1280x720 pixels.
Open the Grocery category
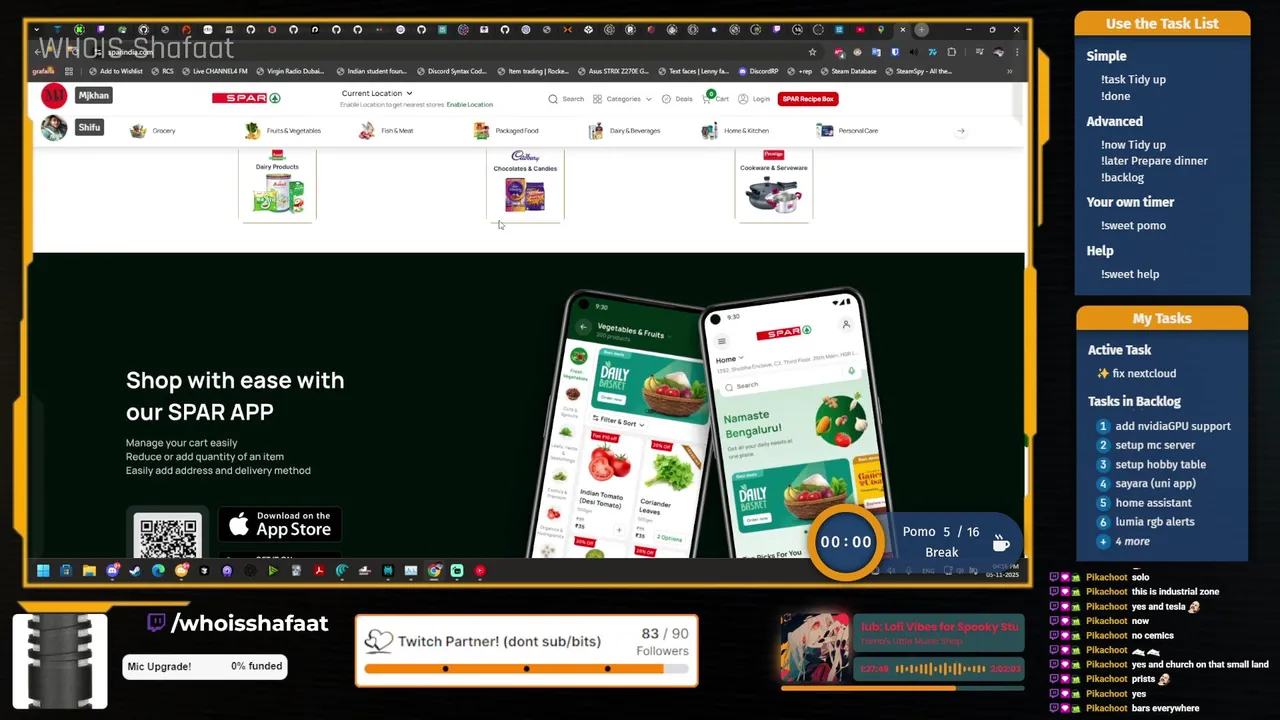[x=153, y=130]
